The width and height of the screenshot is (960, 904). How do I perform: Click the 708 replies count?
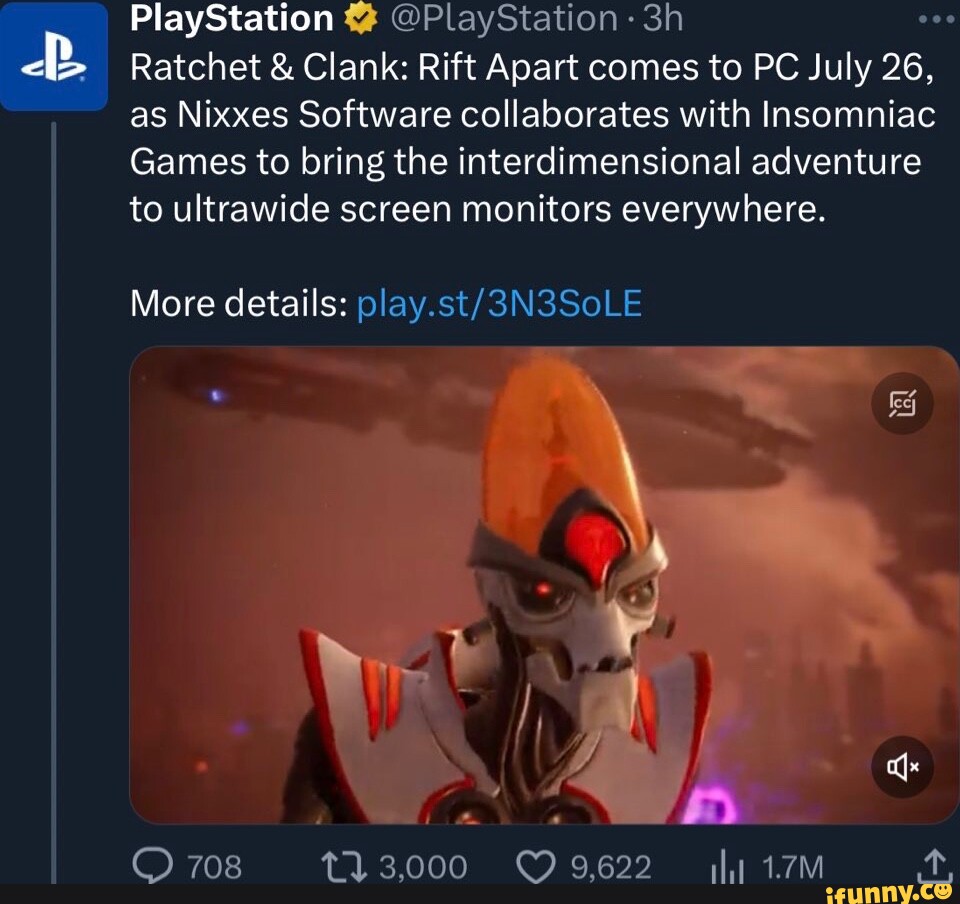click(214, 867)
